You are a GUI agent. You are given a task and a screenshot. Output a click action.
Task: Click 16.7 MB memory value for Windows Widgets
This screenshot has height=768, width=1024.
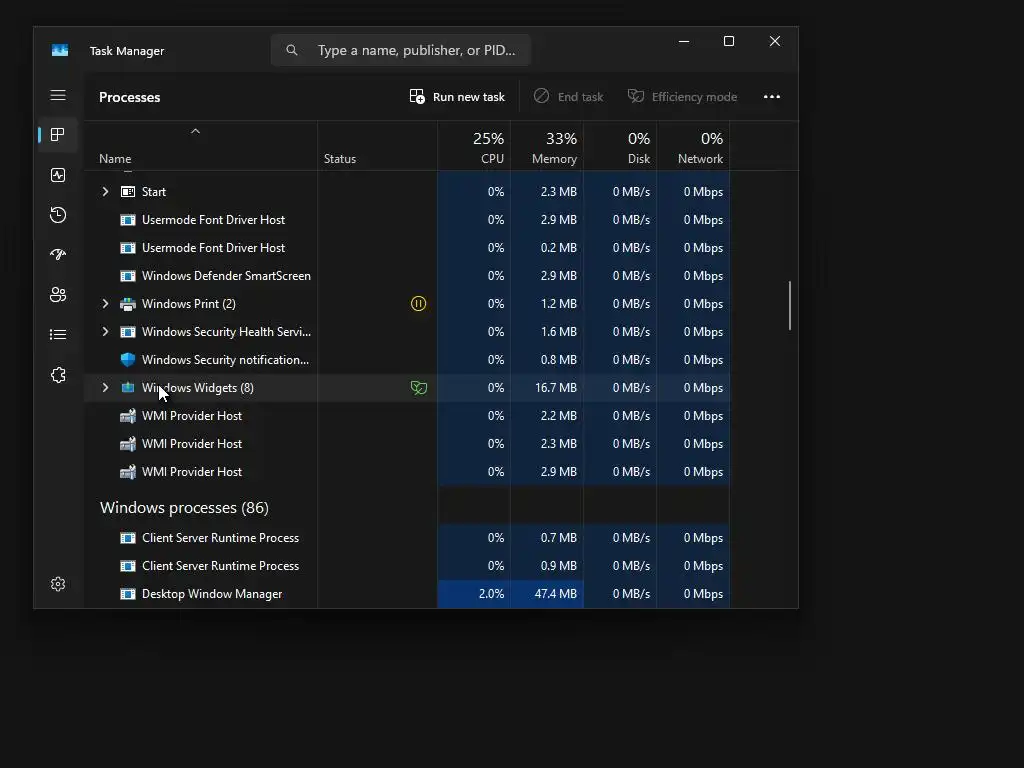[x=556, y=388]
